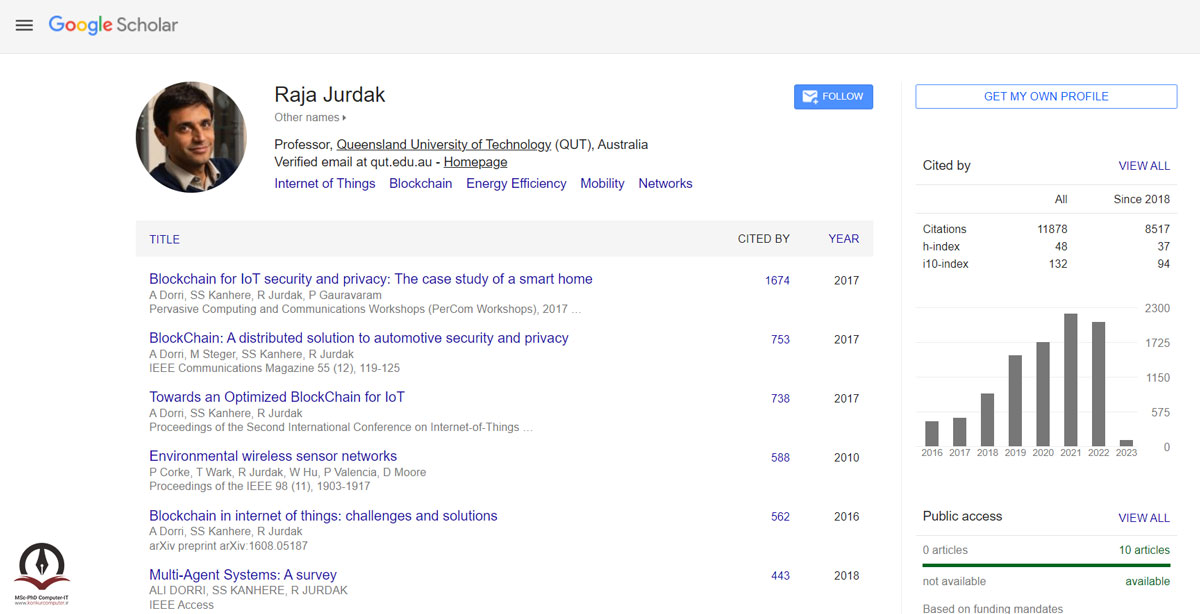Click the 'Since 2018' column header
This screenshot has width=1200, height=614.
[x=1142, y=199]
